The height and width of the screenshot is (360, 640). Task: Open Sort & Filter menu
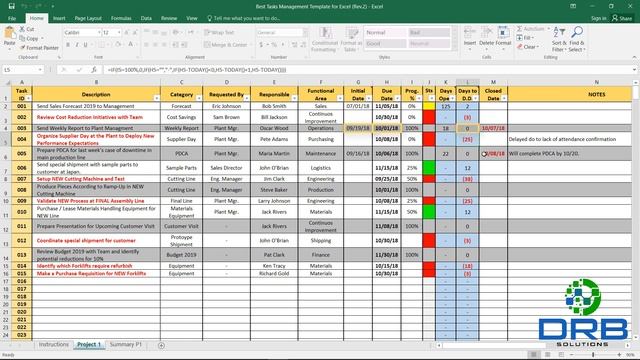click(x=559, y=39)
